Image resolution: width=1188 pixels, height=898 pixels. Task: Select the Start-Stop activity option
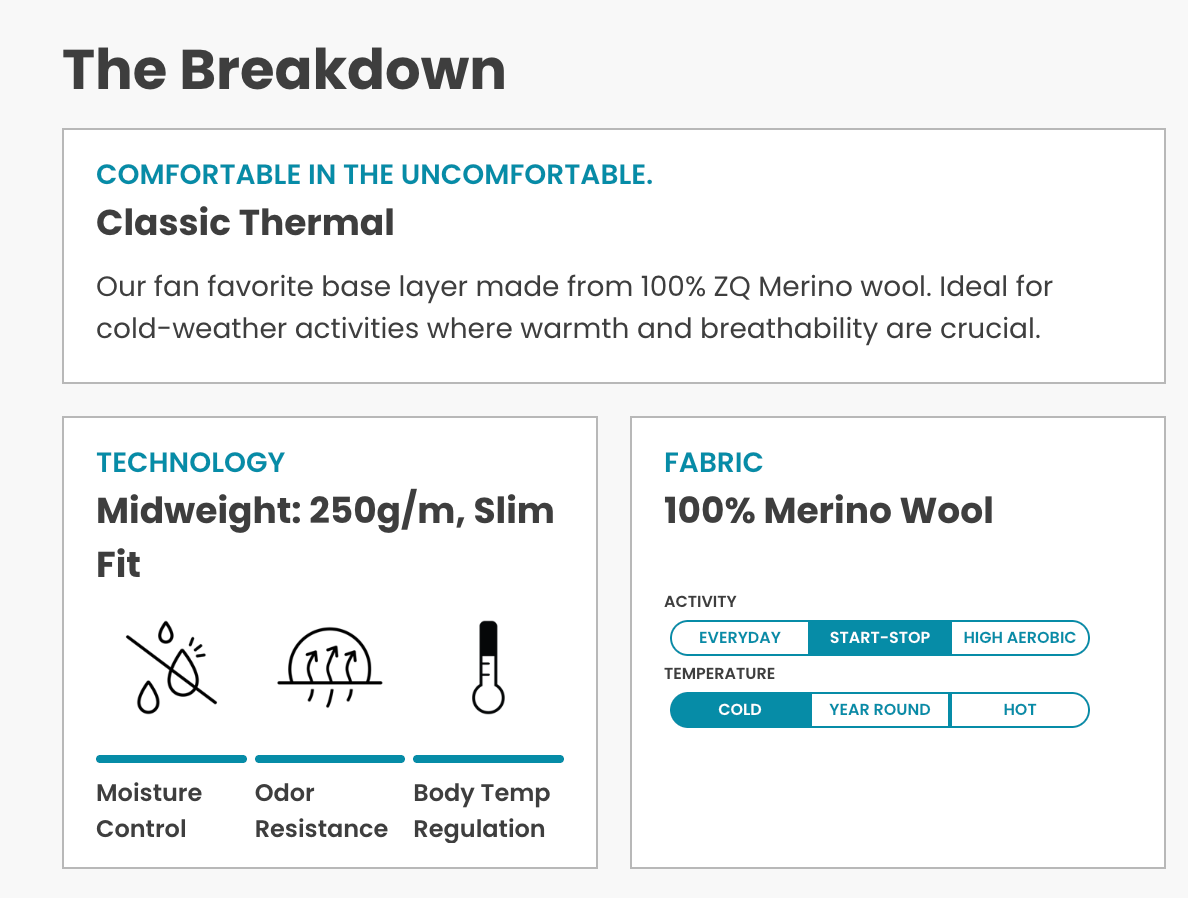click(880, 638)
